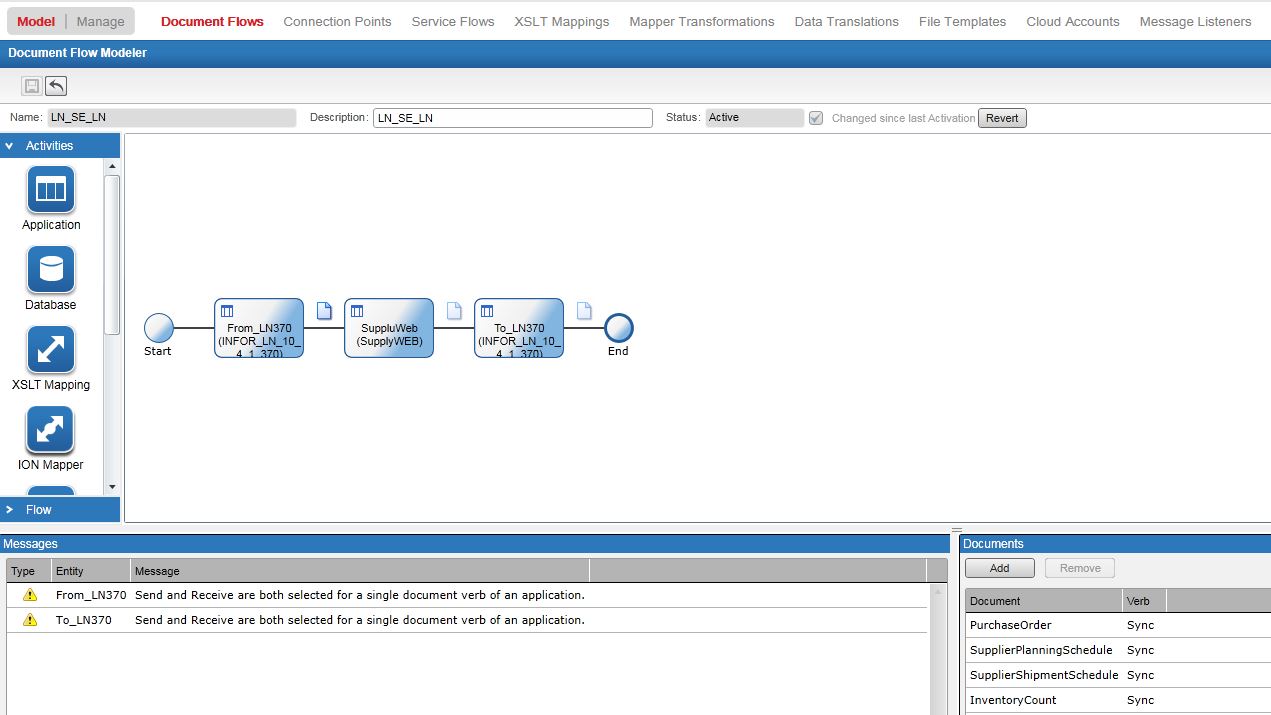
Task: Open the Status dropdown showing Active
Action: point(754,117)
